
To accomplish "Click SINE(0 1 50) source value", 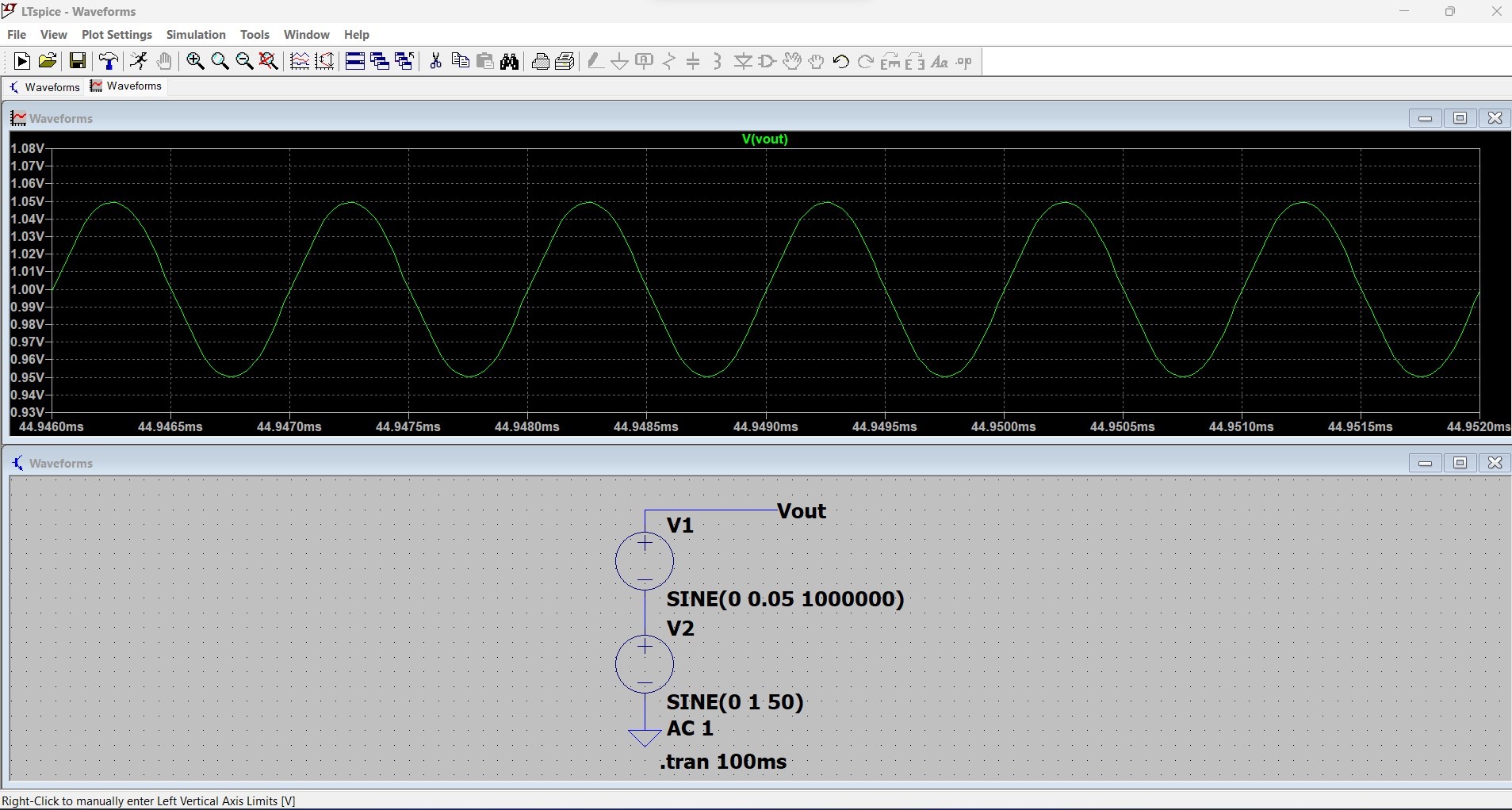I will pos(735,702).
